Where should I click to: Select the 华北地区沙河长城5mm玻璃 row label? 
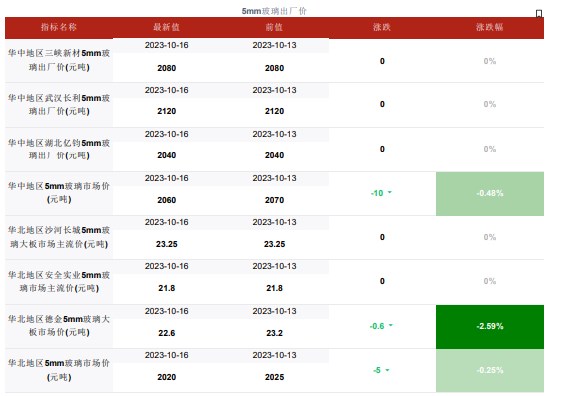(59, 237)
